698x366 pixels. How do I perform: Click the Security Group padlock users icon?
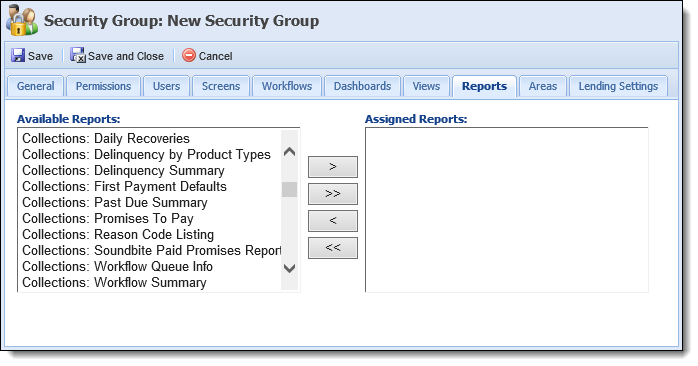[21, 20]
